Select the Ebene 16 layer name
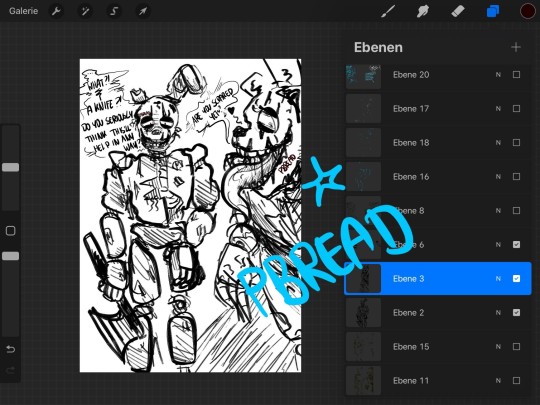 pos(411,177)
